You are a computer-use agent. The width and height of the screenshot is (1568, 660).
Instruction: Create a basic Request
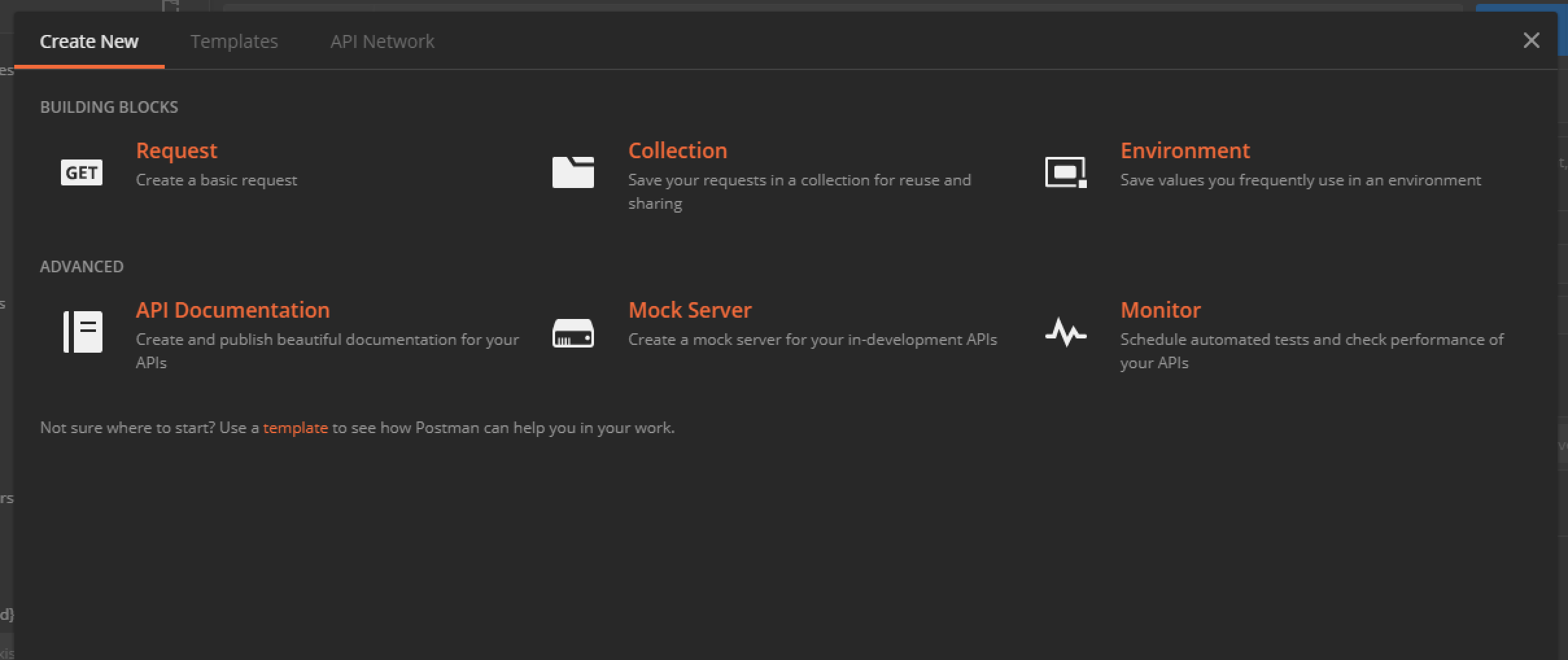pyautogui.click(x=176, y=150)
